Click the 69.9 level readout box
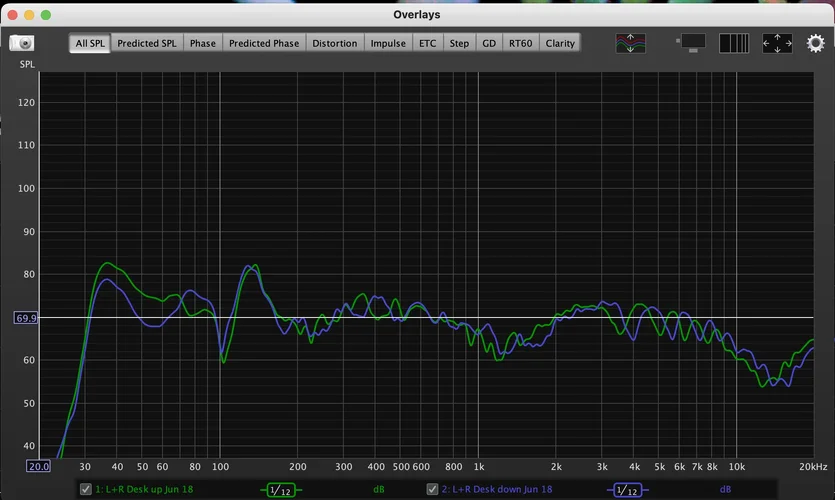The height and width of the screenshot is (500, 835). [26, 318]
